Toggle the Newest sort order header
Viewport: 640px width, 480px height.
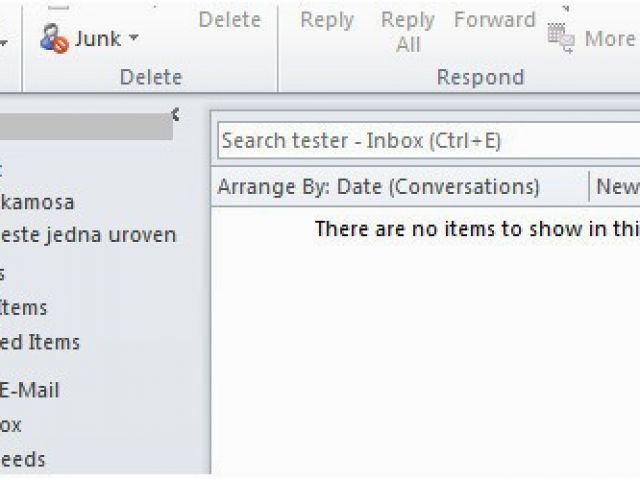(x=618, y=187)
